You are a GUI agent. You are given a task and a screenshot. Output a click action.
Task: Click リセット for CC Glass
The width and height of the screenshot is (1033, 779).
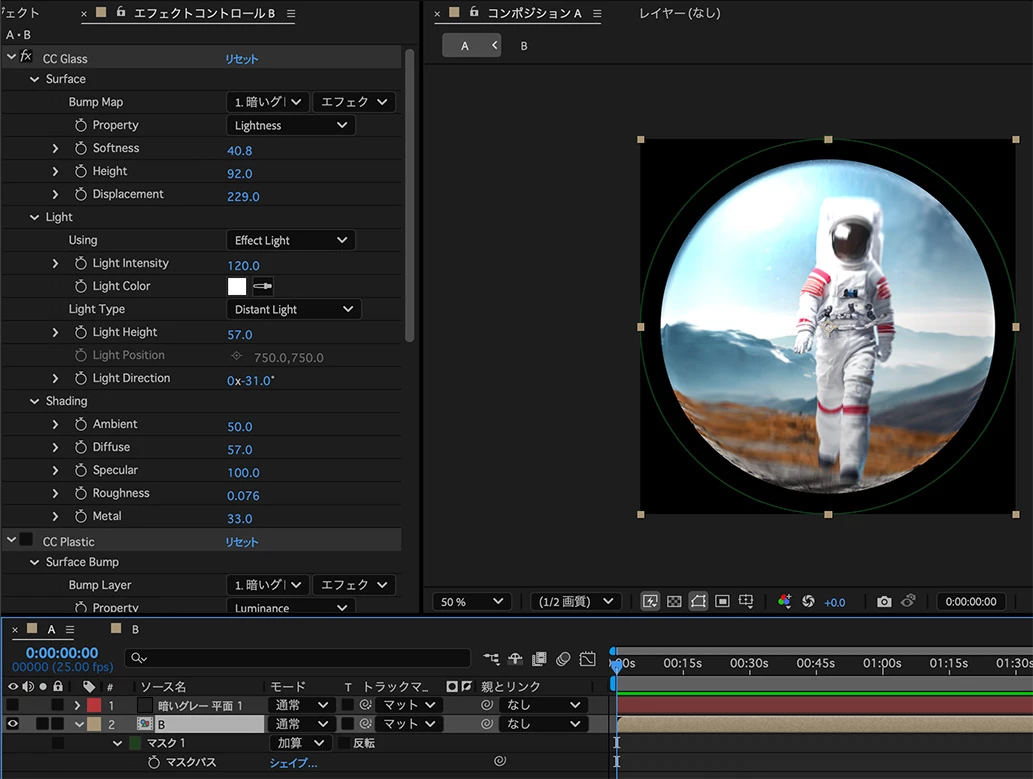pyautogui.click(x=241, y=59)
